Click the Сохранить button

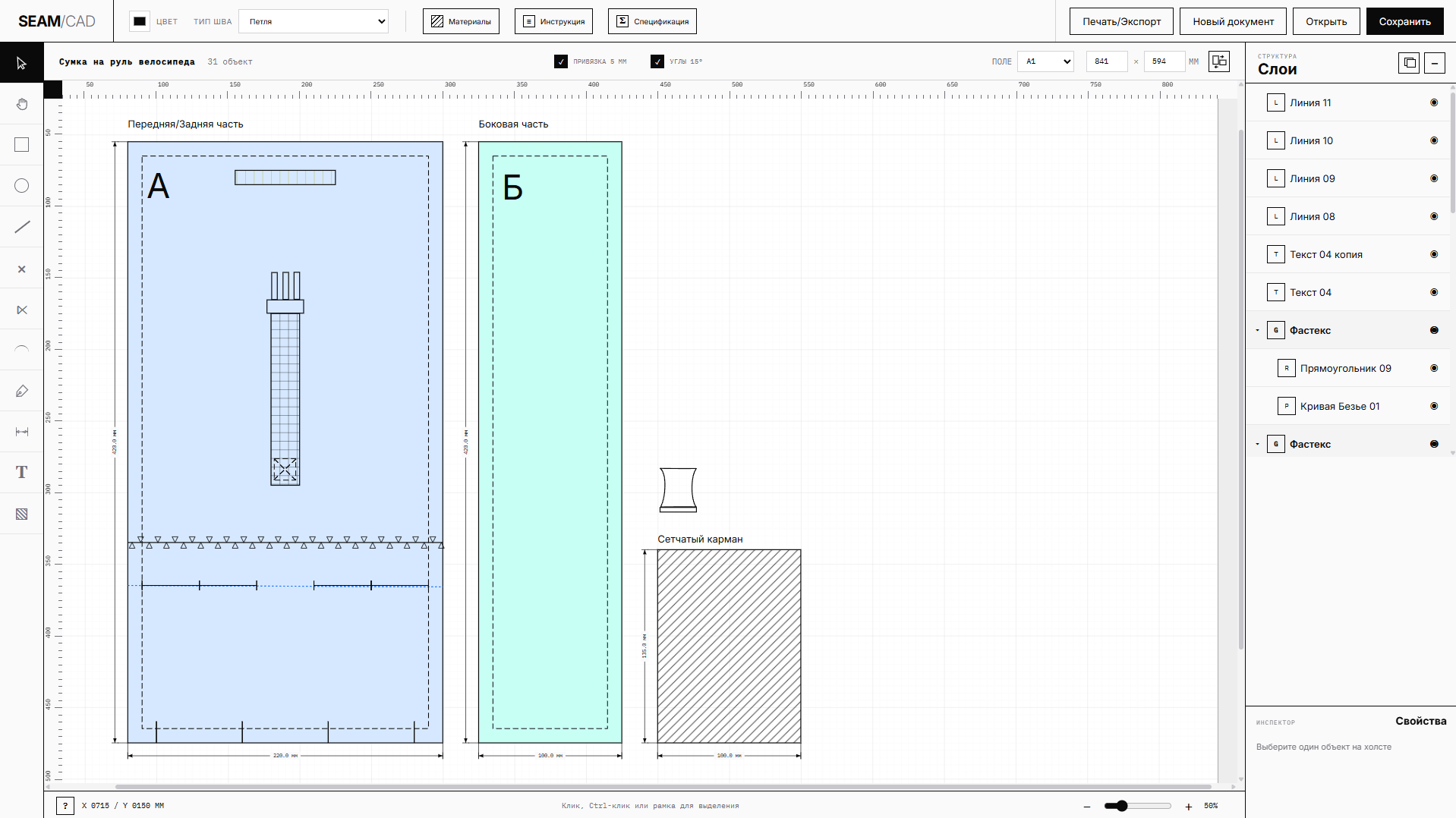(1404, 21)
